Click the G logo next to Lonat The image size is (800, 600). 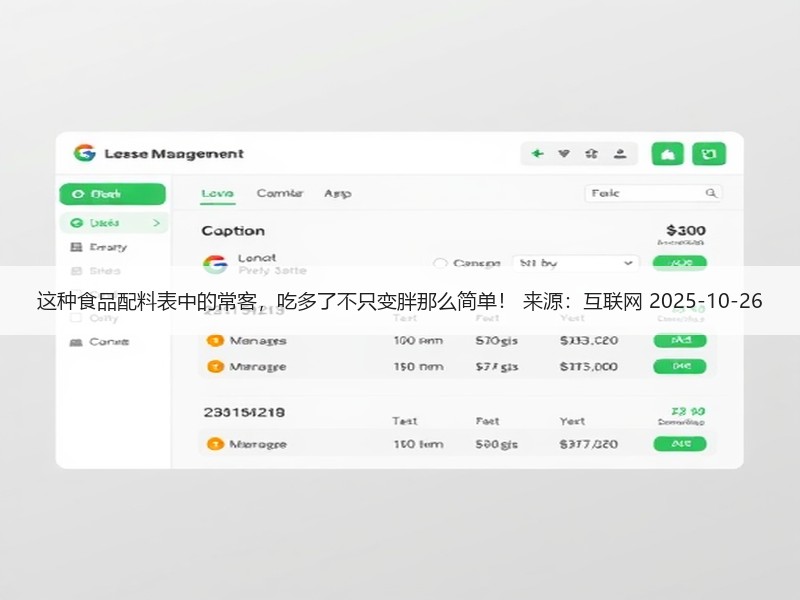215,264
